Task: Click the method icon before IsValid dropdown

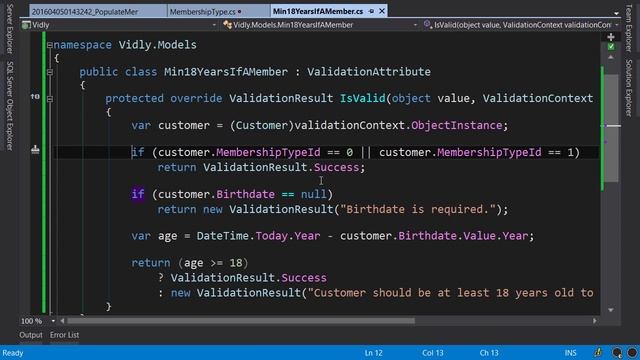Action: (x=428, y=25)
